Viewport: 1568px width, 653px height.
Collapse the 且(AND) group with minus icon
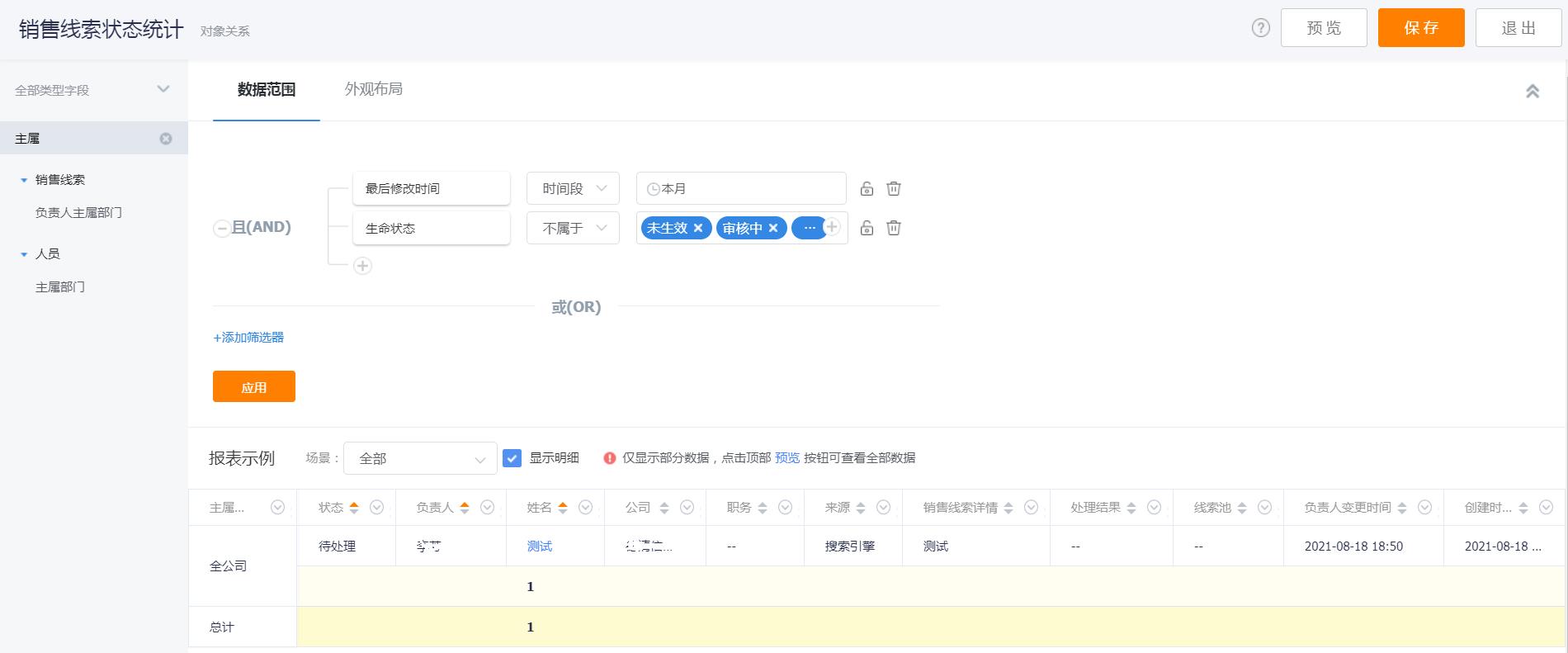tap(221, 229)
